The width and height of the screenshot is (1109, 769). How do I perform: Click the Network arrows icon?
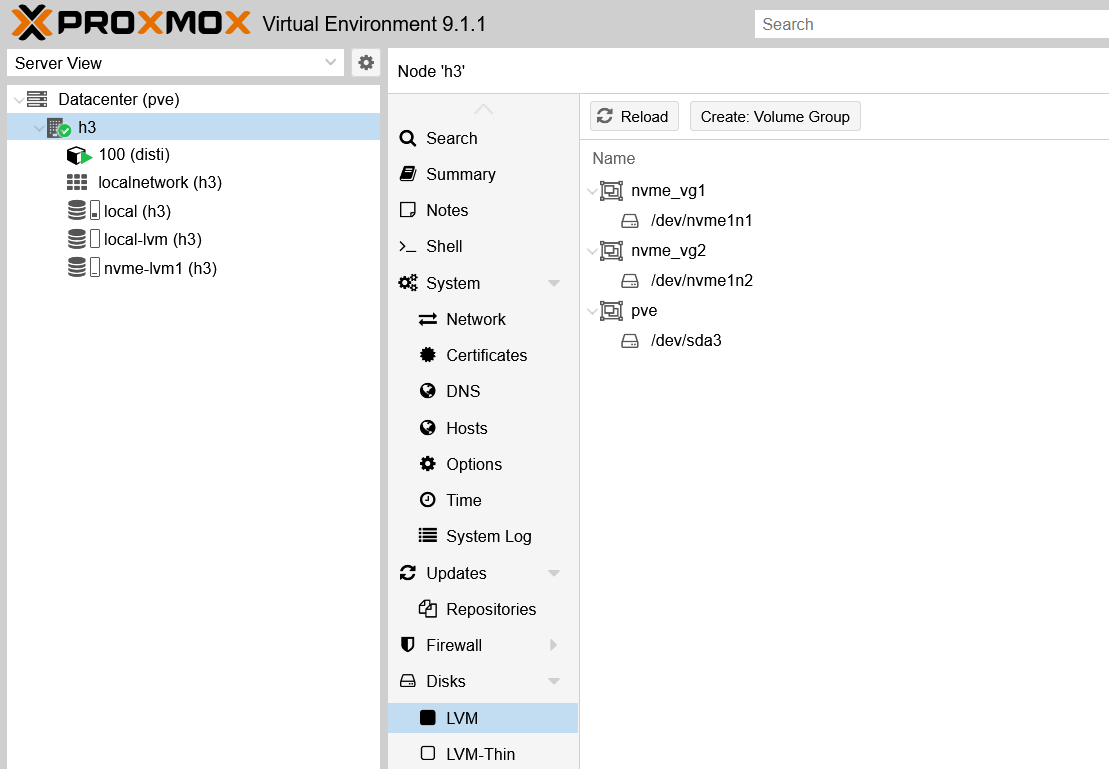tap(428, 320)
